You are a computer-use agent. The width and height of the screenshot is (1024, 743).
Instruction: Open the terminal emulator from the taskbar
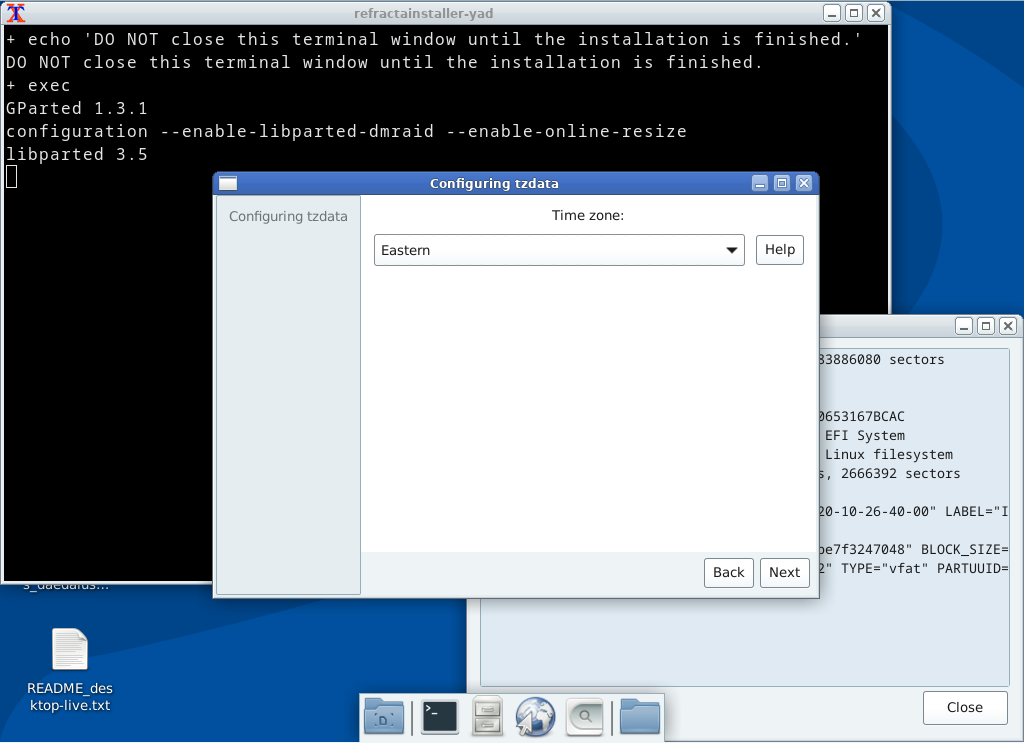pyautogui.click(x=439, y=716)
